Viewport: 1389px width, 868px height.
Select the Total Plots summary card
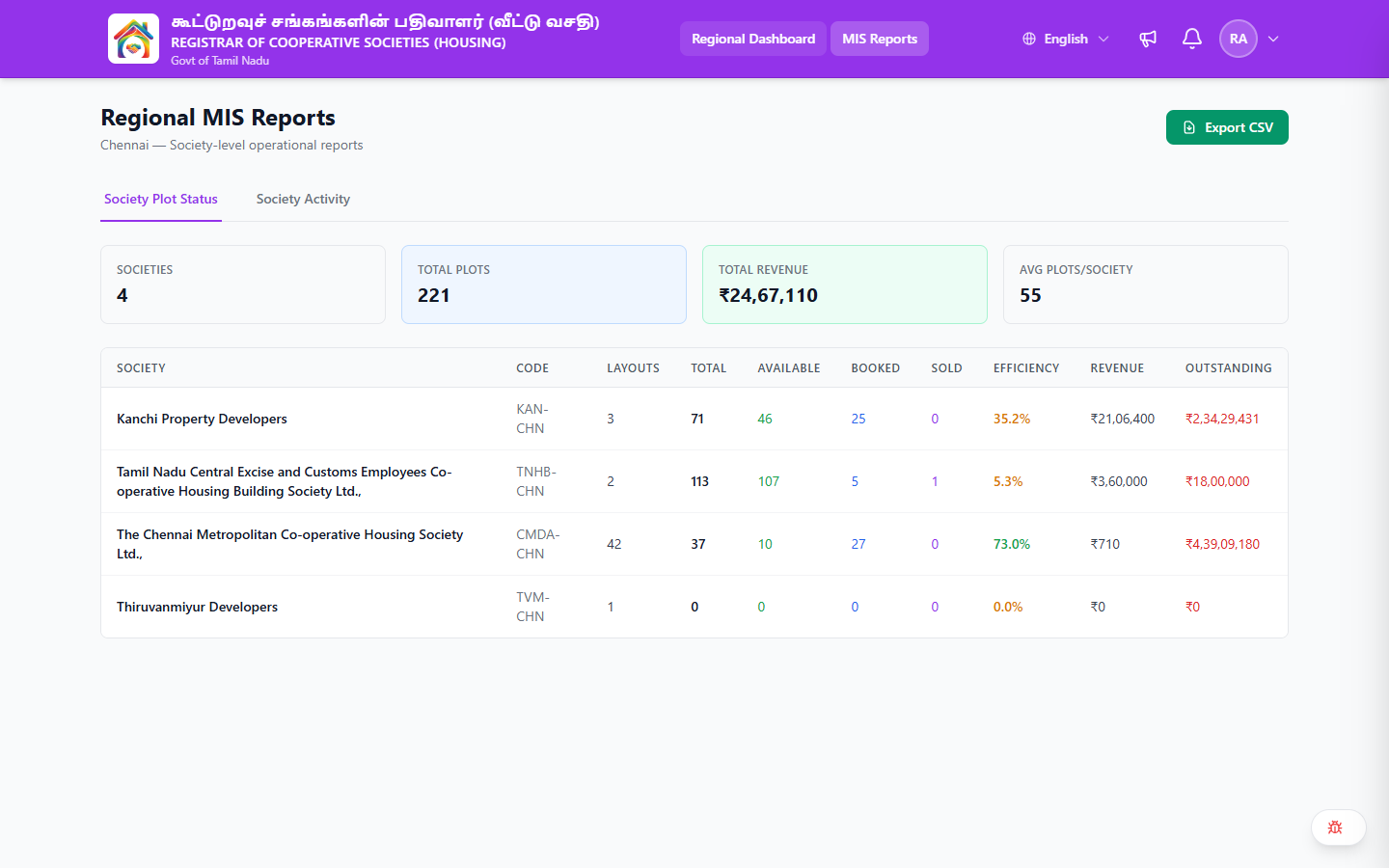[x=544, y=285]
